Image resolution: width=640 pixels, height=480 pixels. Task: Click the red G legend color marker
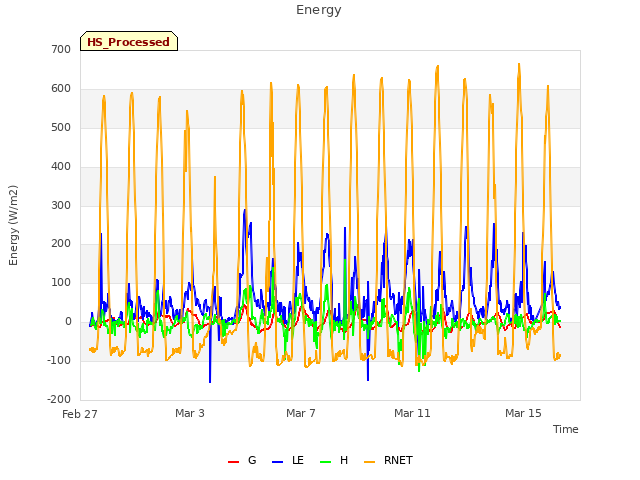click(x=233, y=462)
